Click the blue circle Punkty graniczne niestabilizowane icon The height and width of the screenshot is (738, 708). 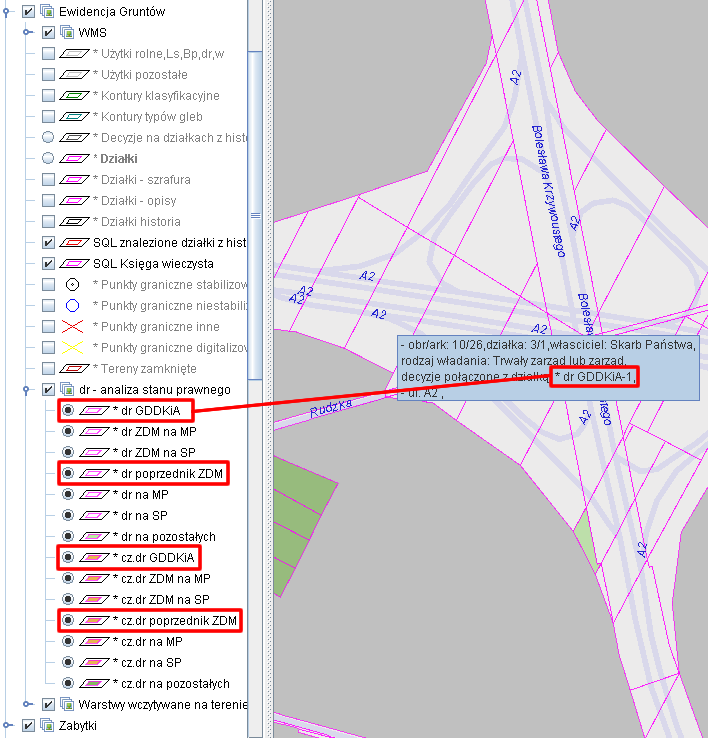(72, 306)
